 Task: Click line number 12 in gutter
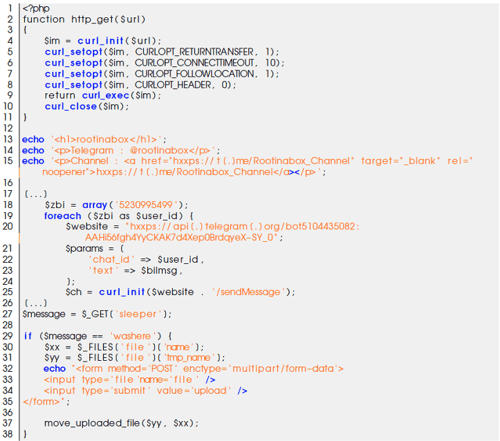[8, 128]
